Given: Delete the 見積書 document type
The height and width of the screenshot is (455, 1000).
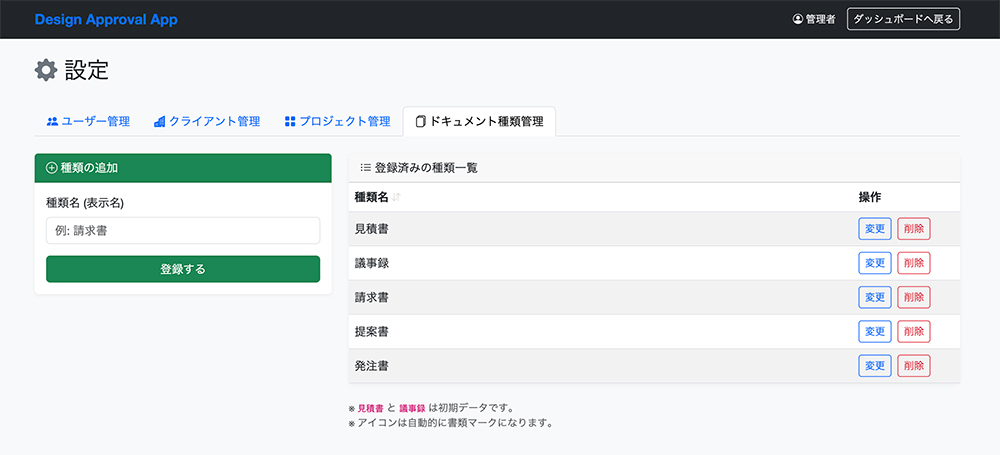Looking at the screenshot, I should [913, 229].
